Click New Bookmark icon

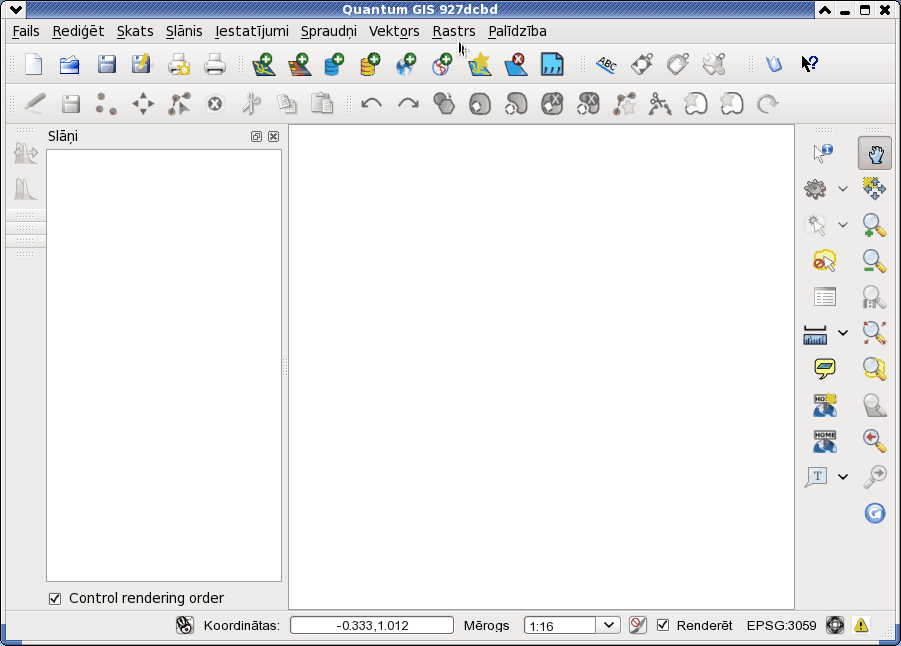(x=825, y=405)
